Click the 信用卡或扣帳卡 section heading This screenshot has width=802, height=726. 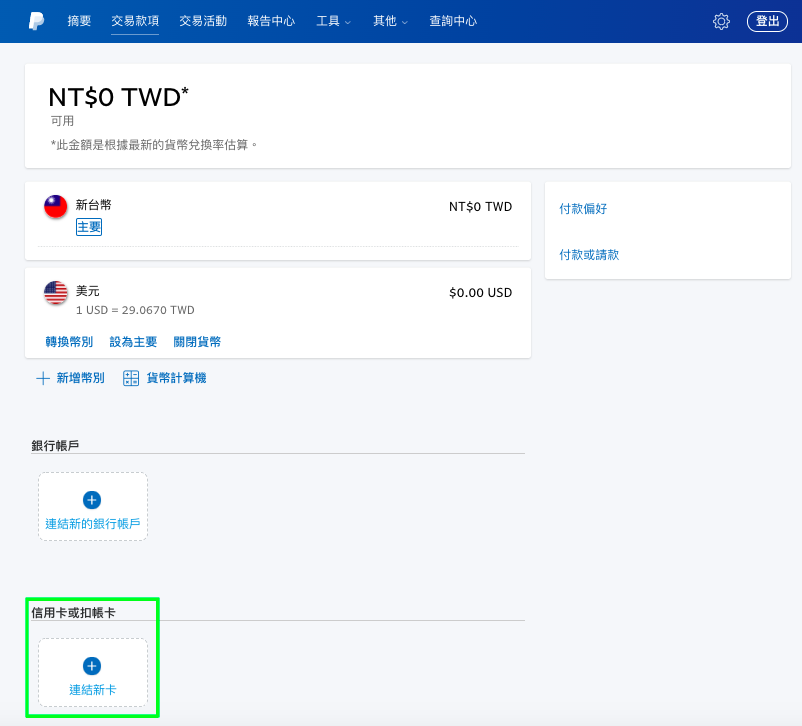point(74,613)
